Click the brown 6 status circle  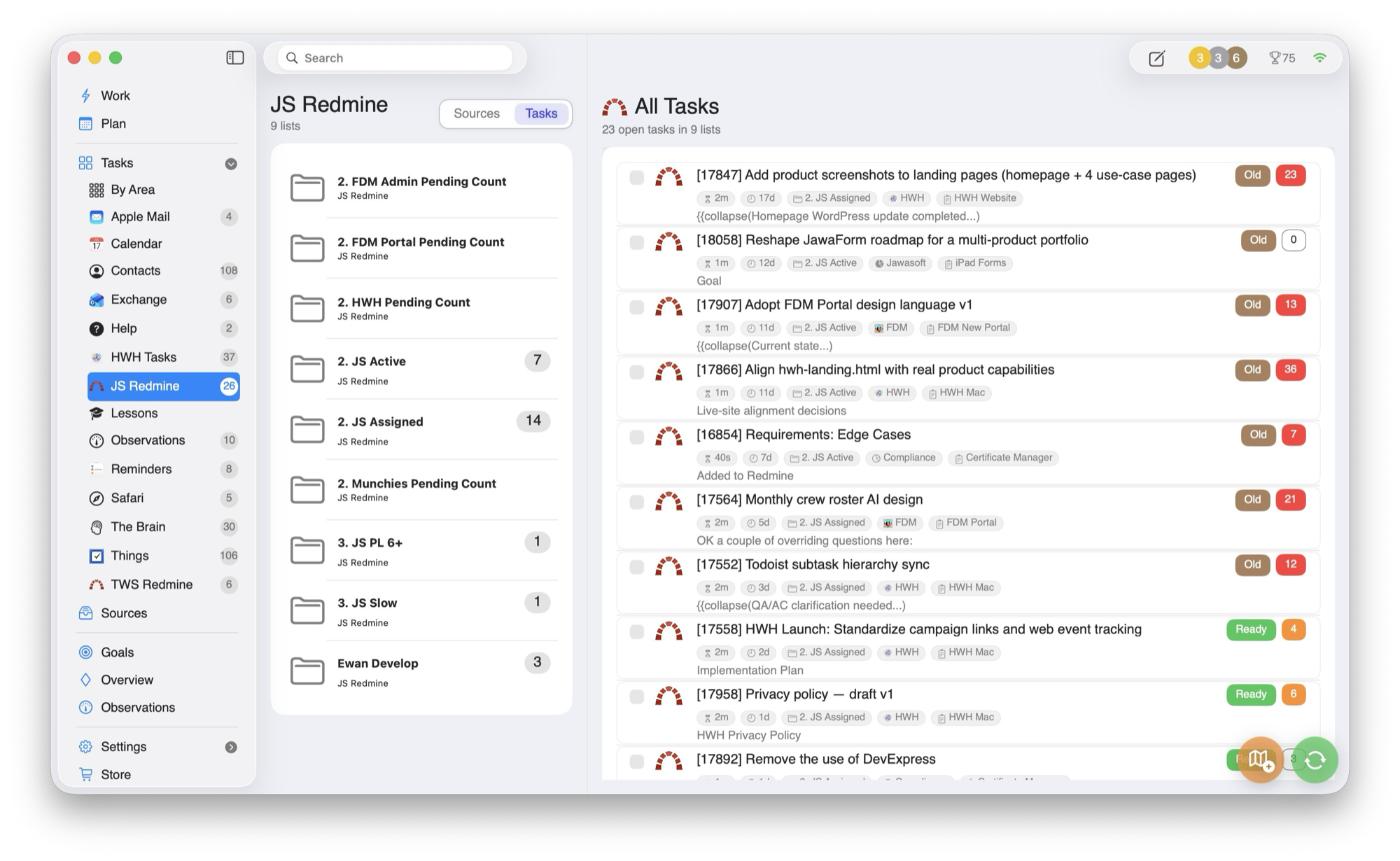pos(1236,58)
